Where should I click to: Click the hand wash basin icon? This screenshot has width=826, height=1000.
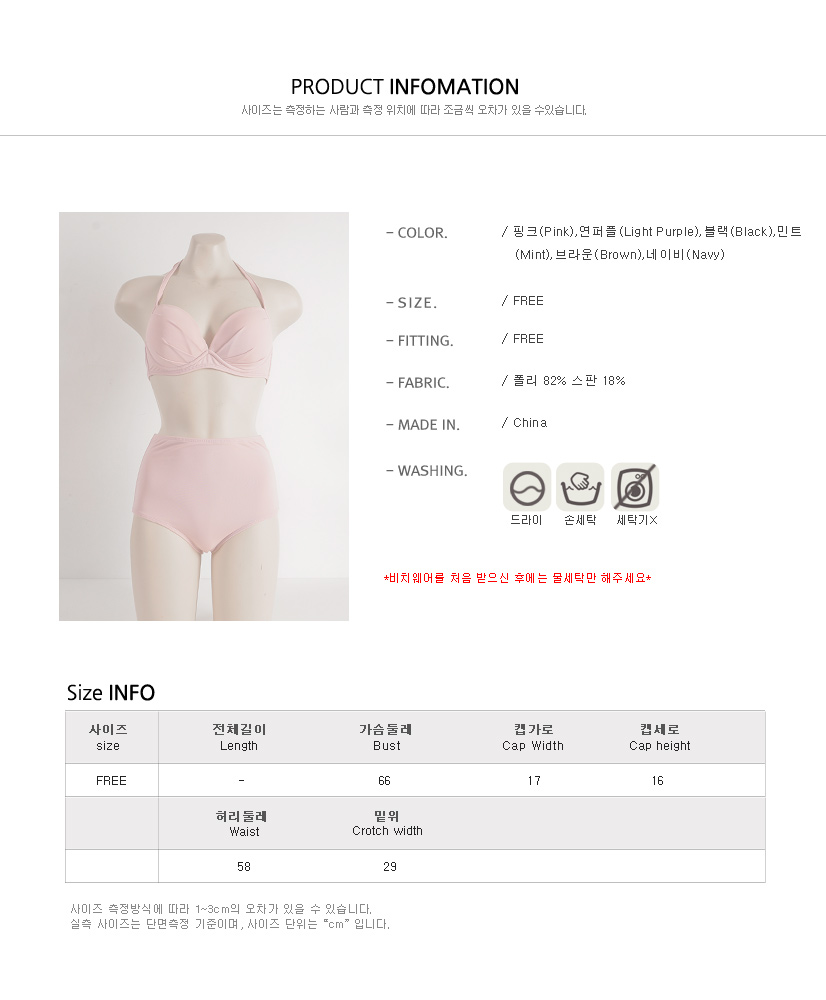click(580, 487)
